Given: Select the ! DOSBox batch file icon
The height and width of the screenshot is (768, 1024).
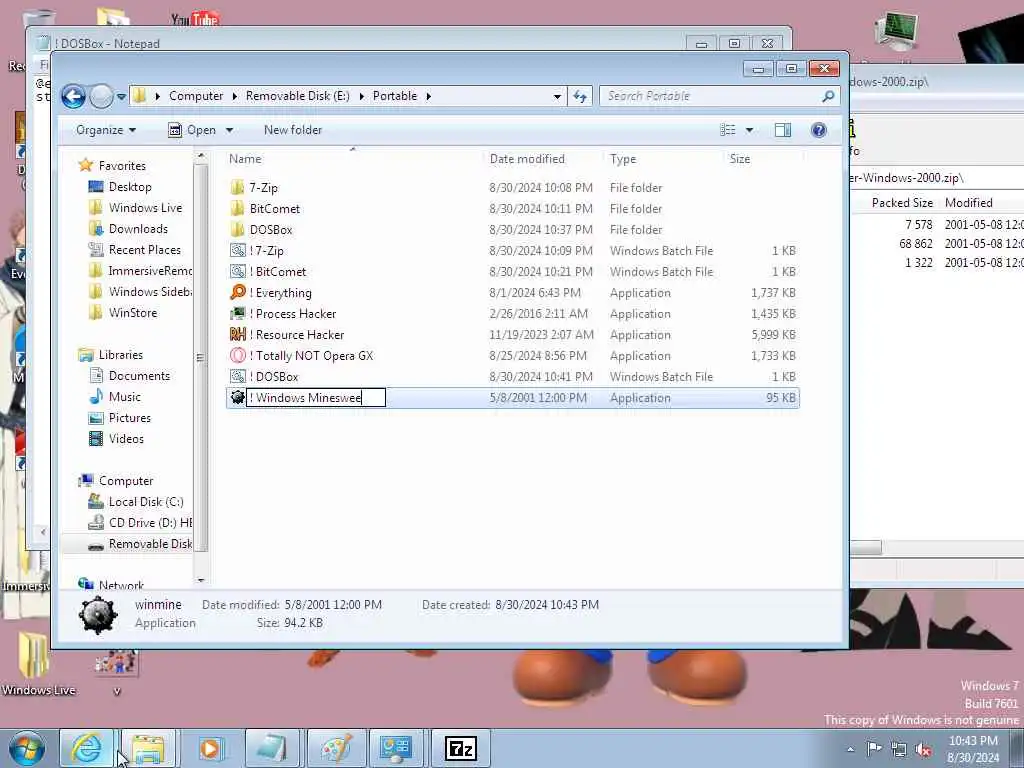Looking at the screenshot, I should (x=238, y=377).
